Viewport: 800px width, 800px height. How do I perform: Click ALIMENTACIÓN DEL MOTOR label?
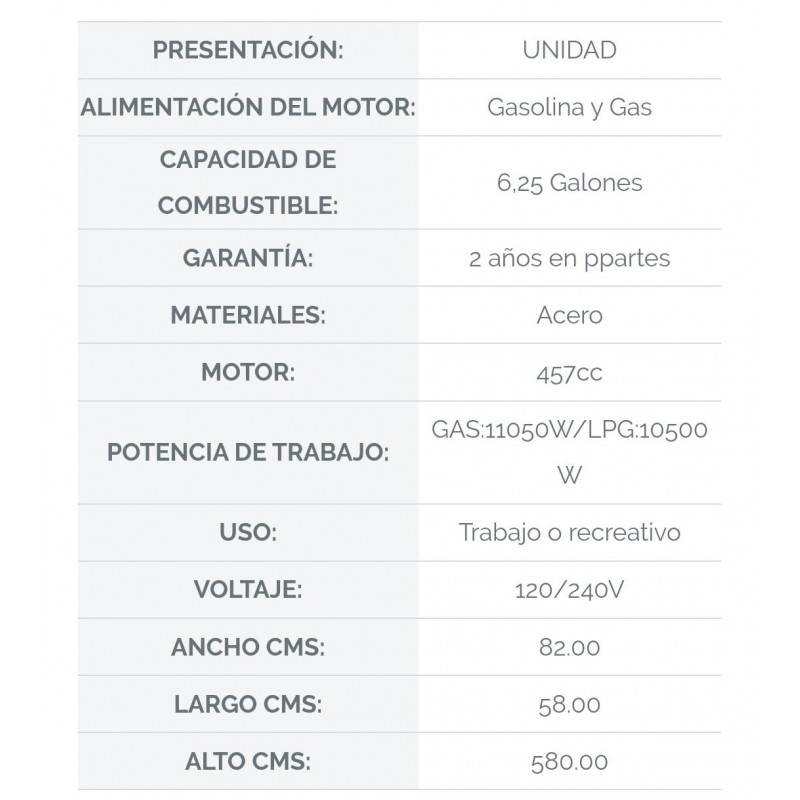click(x=248, y=107)
